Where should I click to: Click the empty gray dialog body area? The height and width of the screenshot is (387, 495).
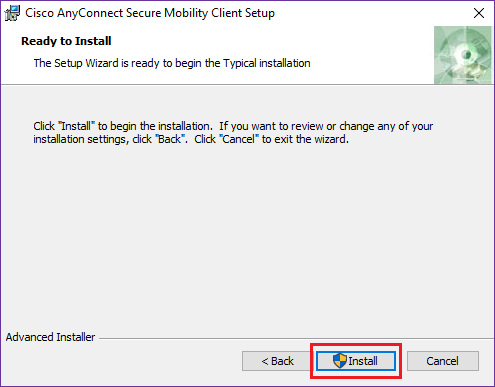(x=247, y=233)
